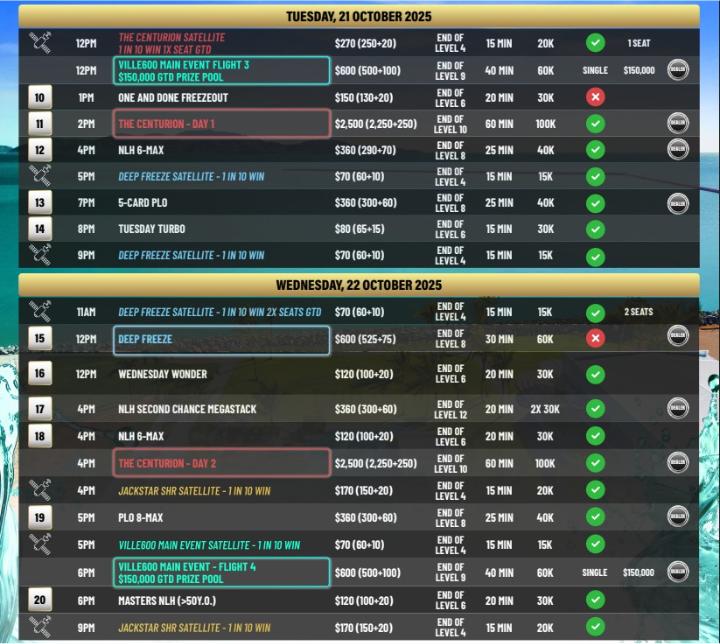The width and height of the screenshot is (720, 644).
Task: Click the Wednesday, 22 October 2025 header
Action: pos(359,285)
